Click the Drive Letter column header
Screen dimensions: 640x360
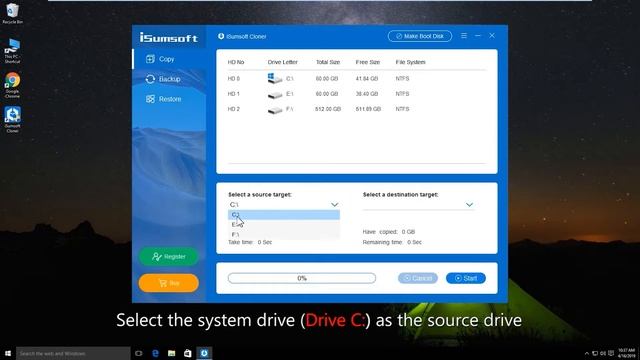[282, 62]
